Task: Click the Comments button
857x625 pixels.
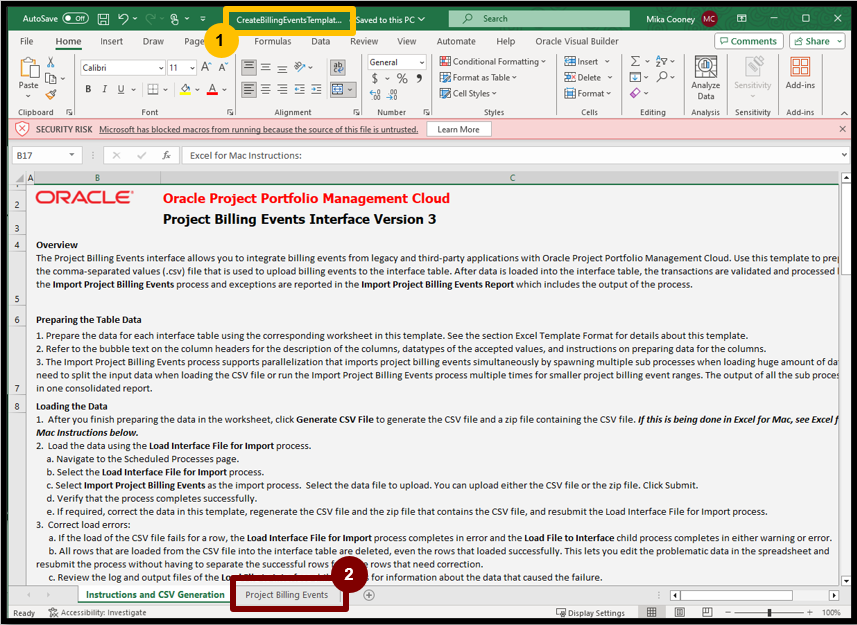Action: 748,41
